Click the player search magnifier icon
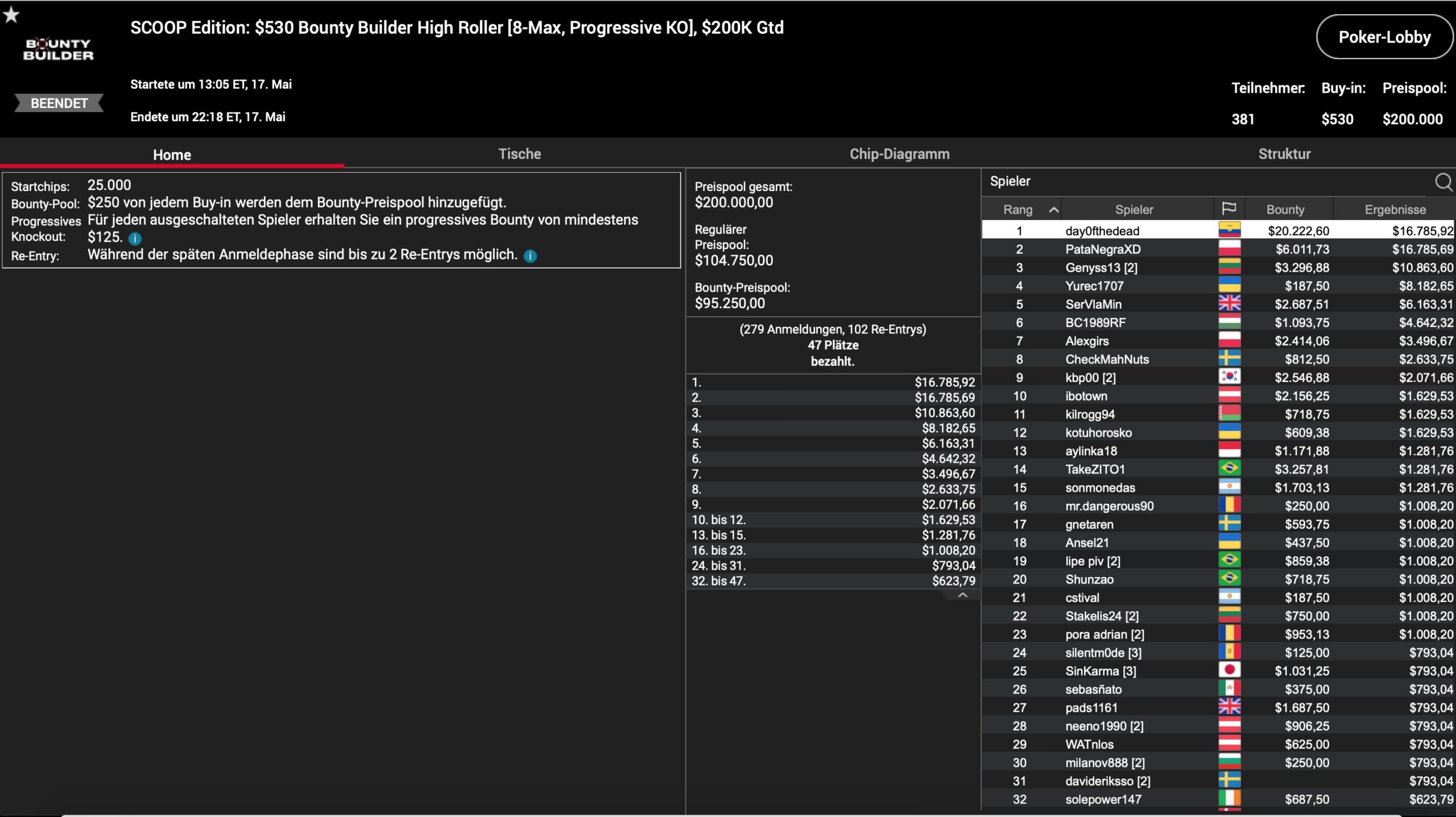This screenshot has height=817, width=1456. pyautogui.click(x=1442, y=182)
